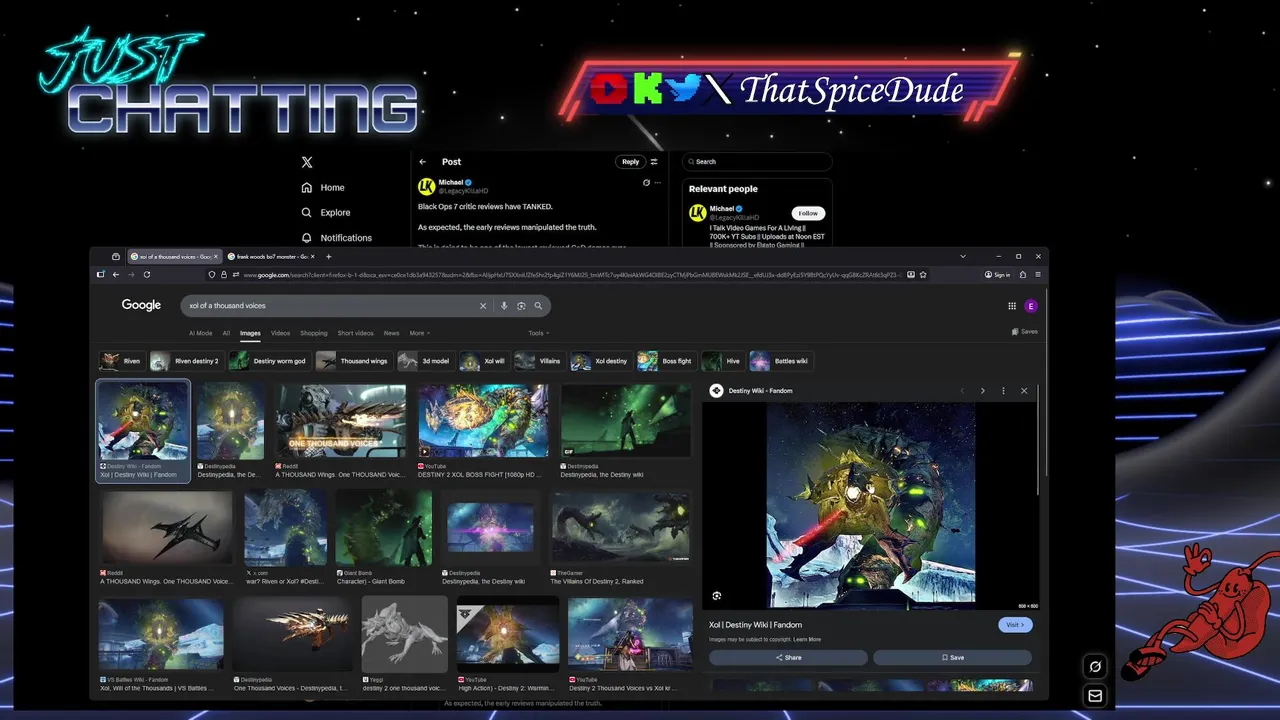Search inside image with Lens overlay icon
This screenshot has width=1280, height=720.
point(717,596)
